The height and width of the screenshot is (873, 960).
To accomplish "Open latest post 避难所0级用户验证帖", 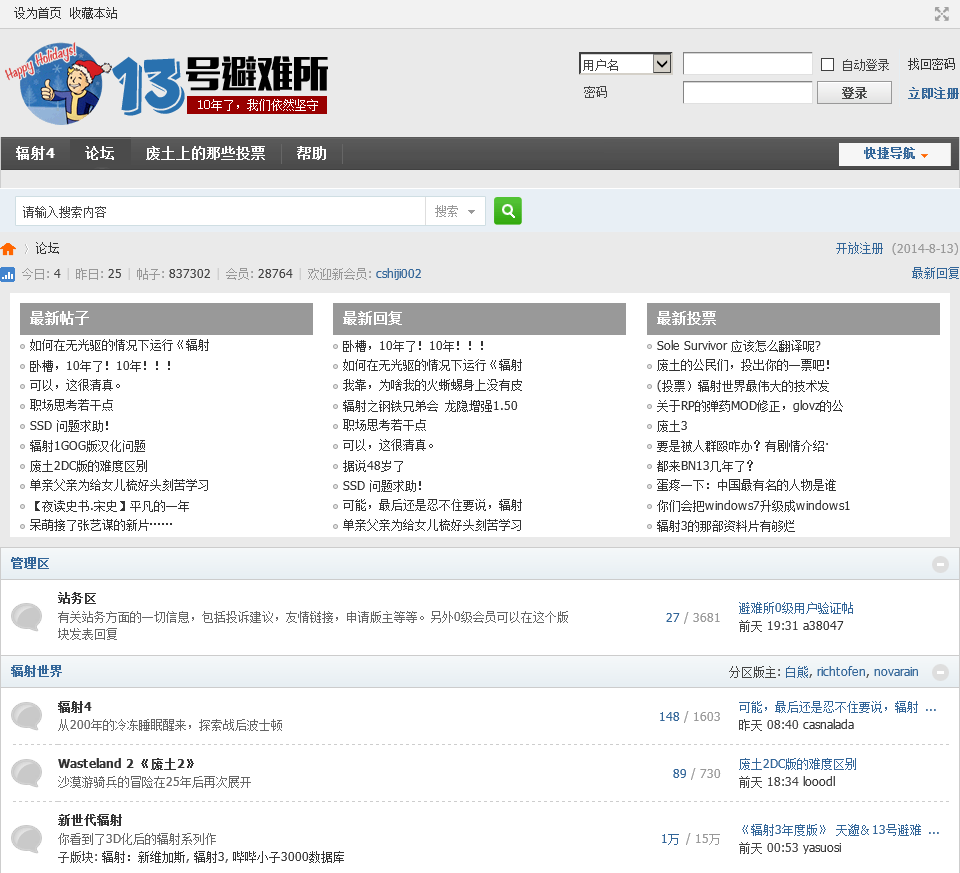I will (796, 608).
